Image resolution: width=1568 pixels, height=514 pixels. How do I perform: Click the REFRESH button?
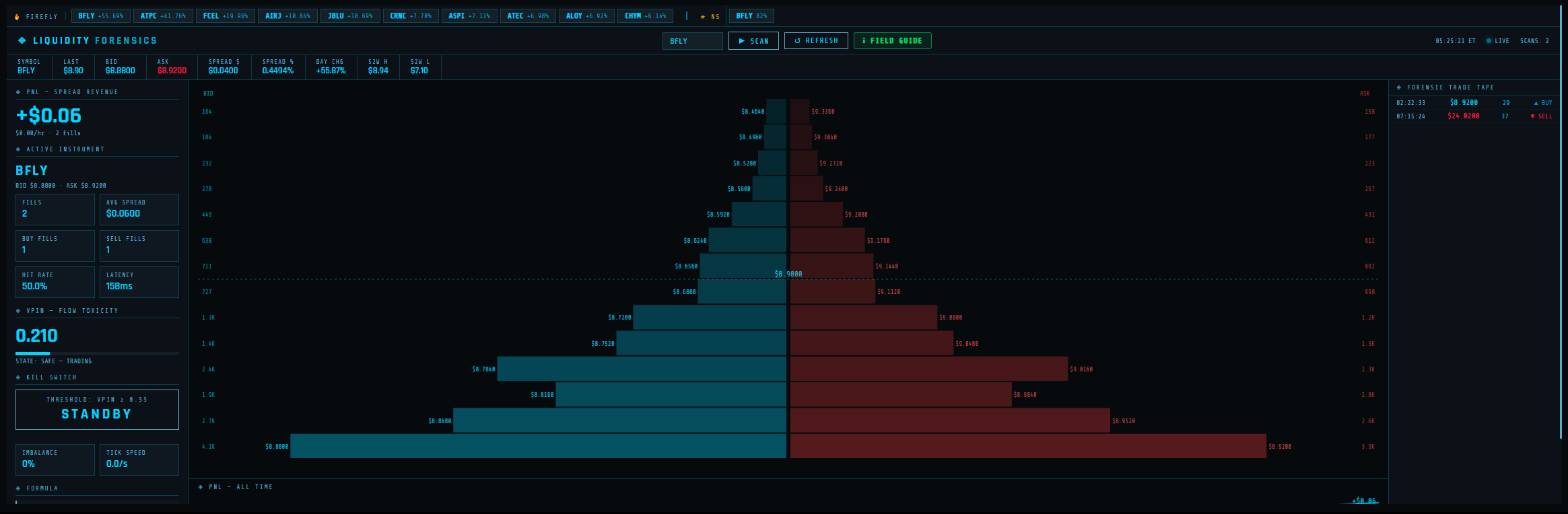point(816,41)
